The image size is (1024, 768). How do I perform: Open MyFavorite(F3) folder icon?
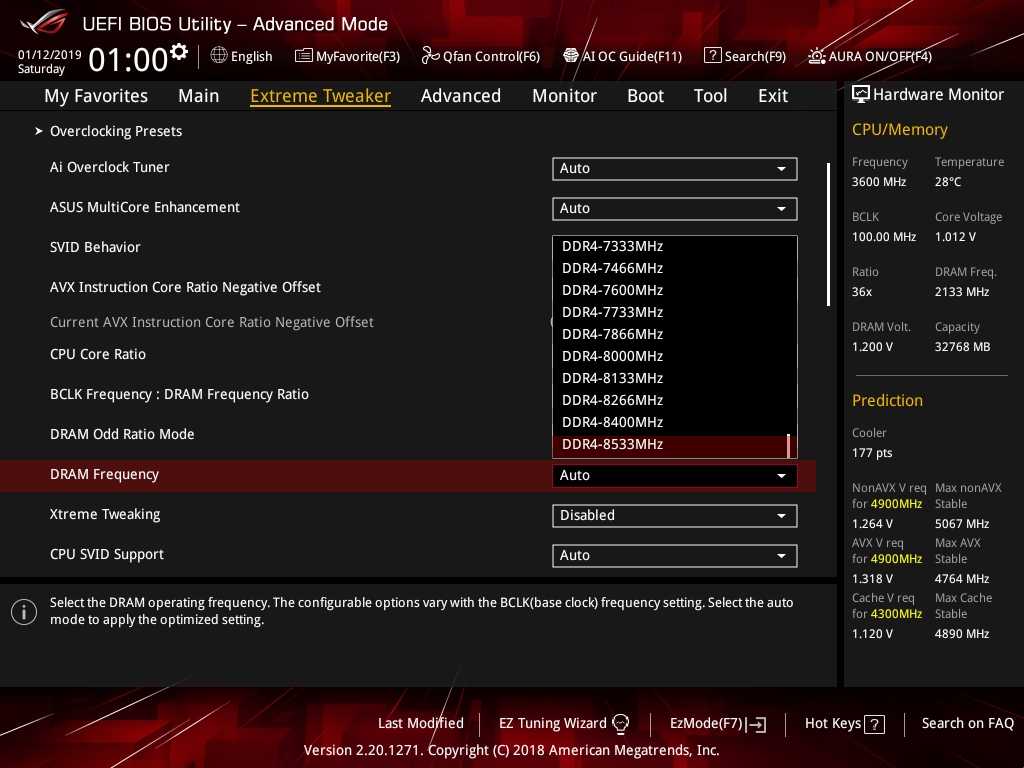tap(304, 56)
